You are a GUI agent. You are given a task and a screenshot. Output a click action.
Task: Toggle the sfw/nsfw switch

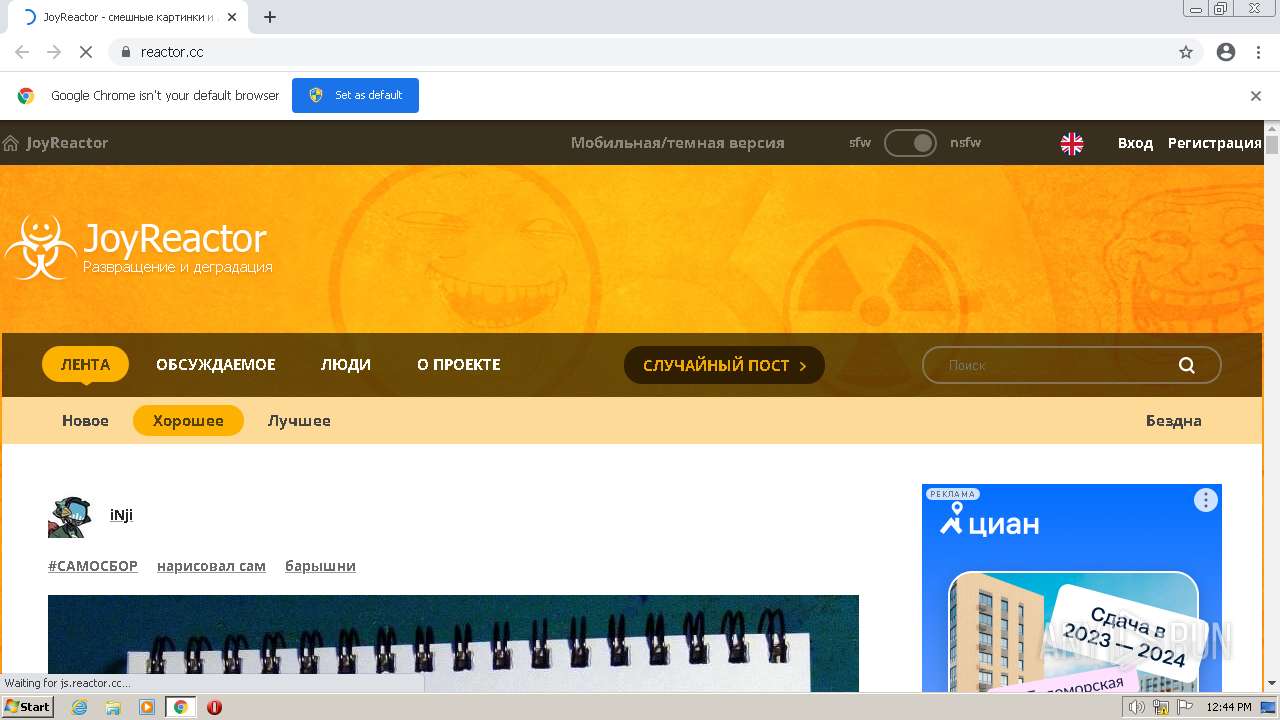pos(910,143)
